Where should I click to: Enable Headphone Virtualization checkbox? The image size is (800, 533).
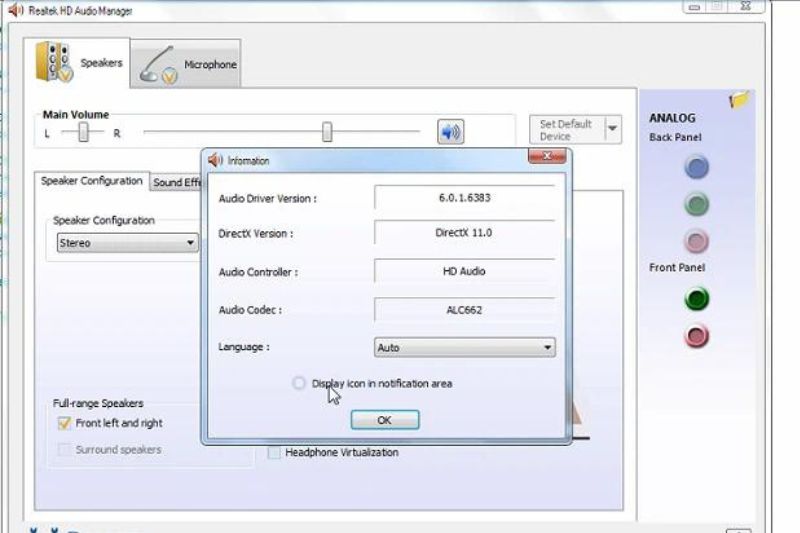274,452
